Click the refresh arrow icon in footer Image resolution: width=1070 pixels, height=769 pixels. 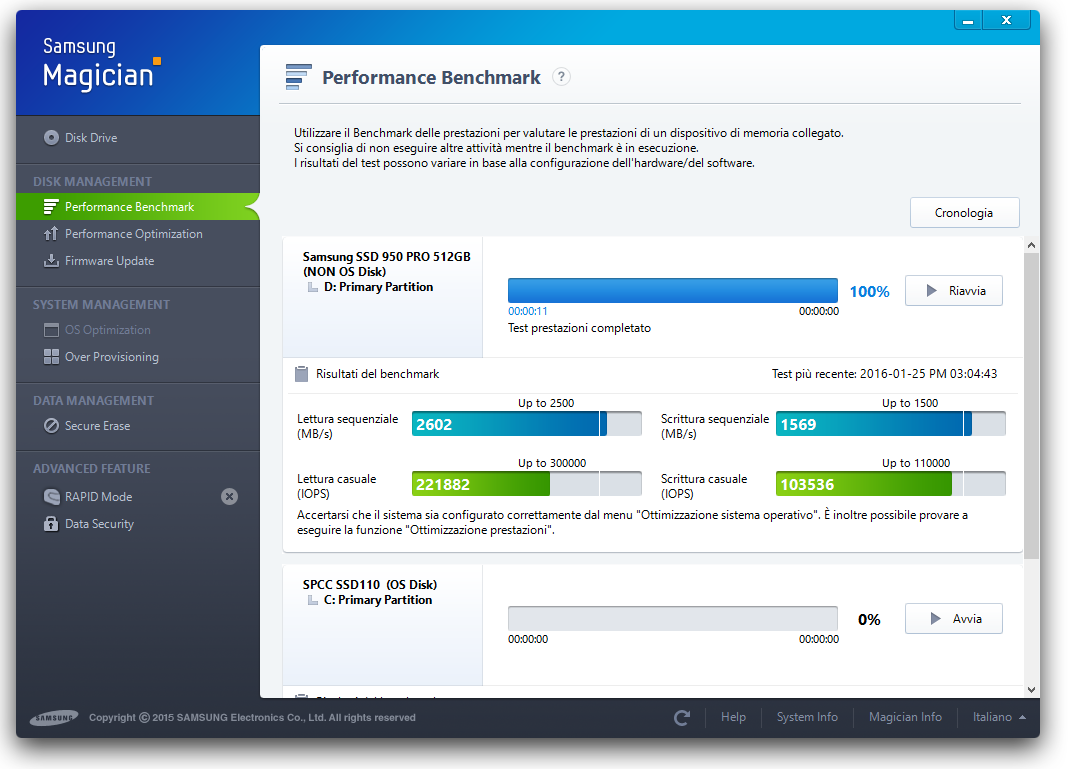(682, 717)
